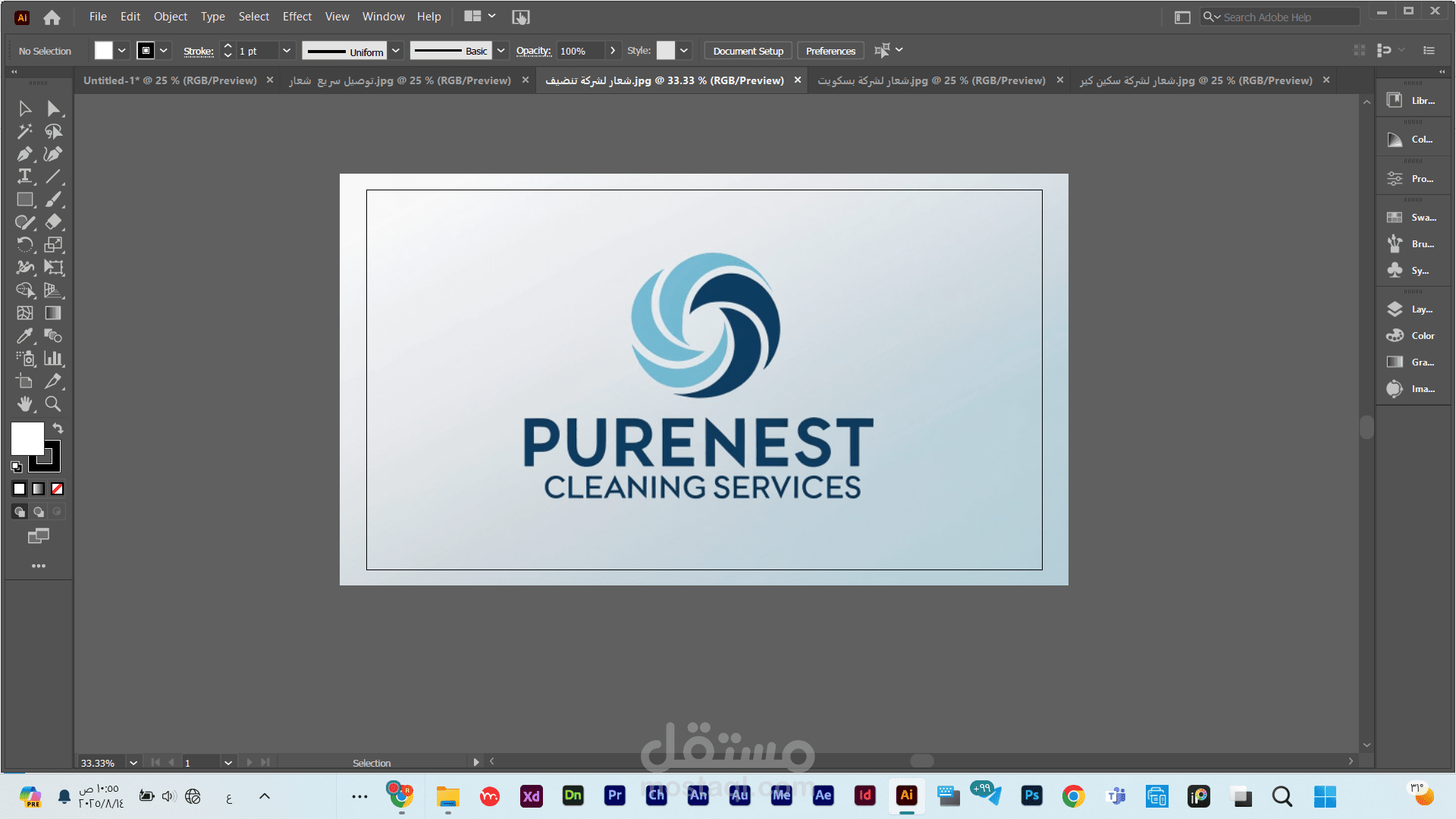
Task: Open Uniform variable width profile dropdown
Action: 395,51
